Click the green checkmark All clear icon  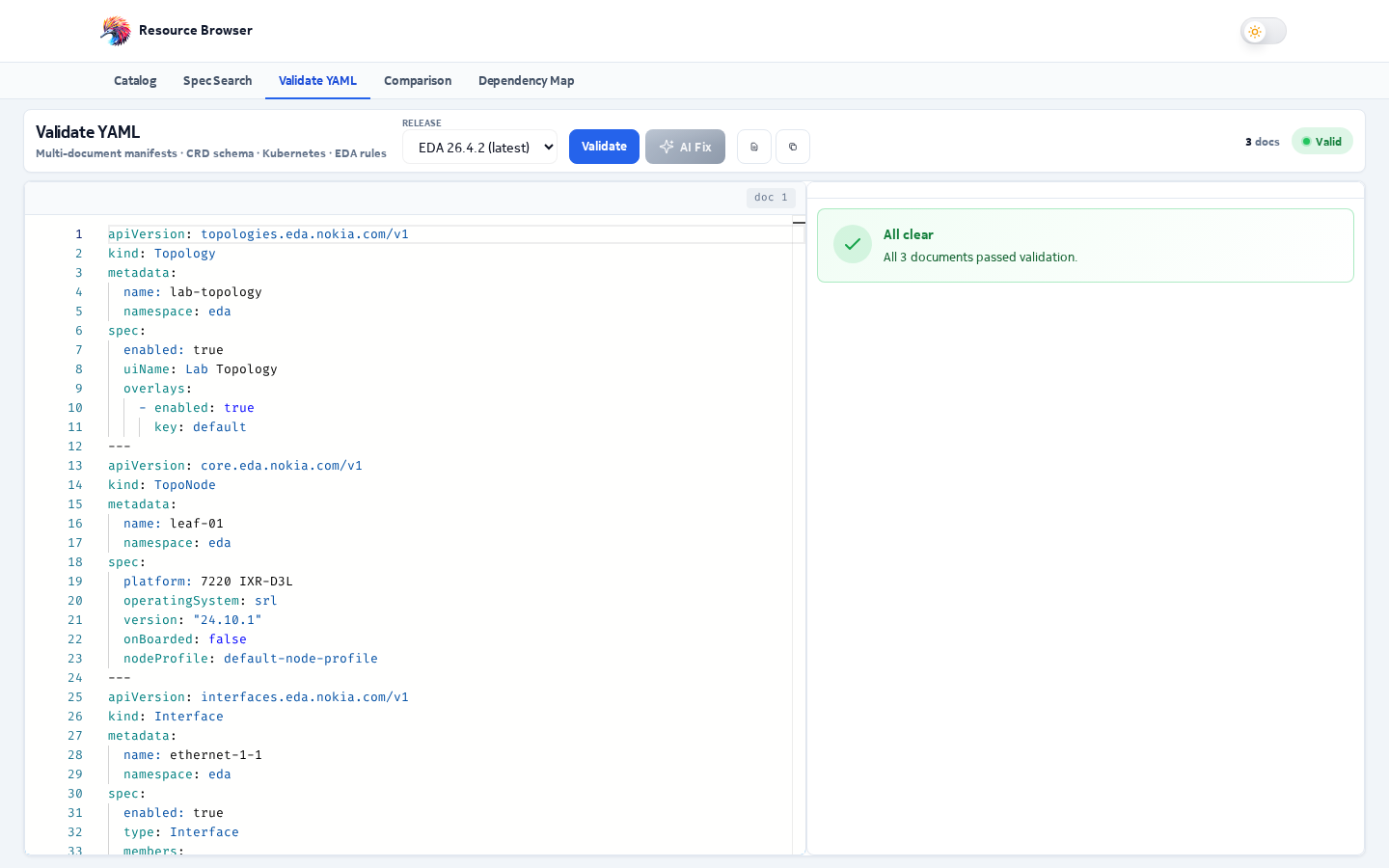[853, 245]
